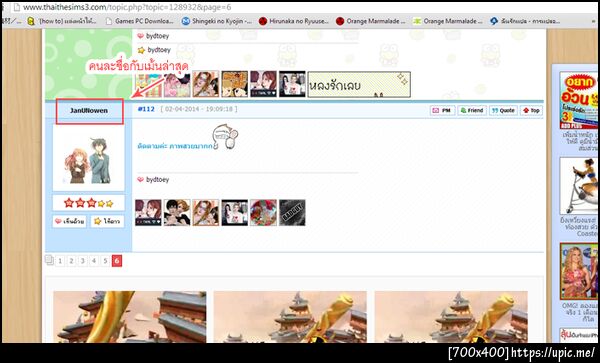Open the first game screenshot below pagination

(x=130, y=317)
